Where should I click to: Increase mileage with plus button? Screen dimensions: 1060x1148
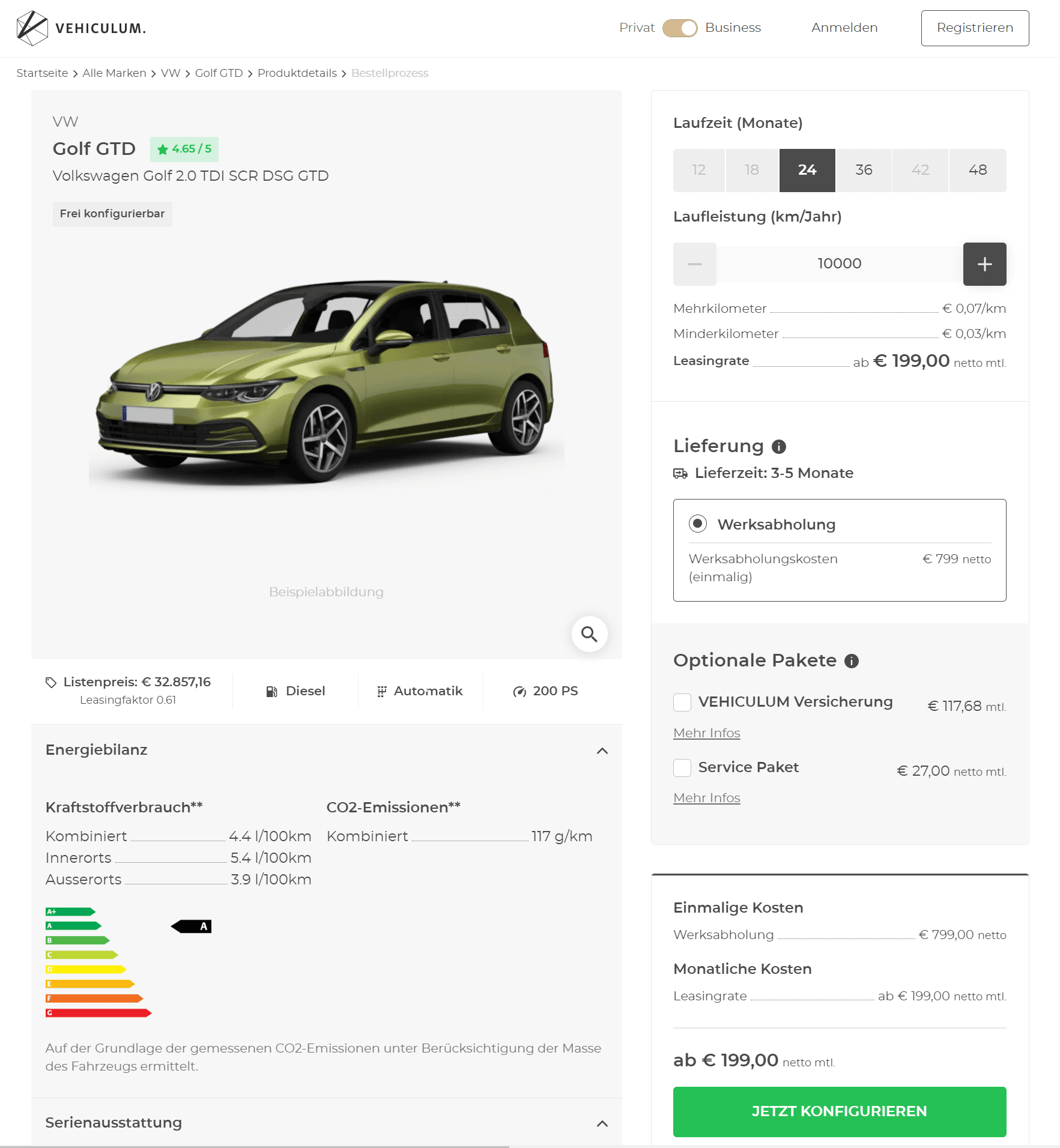(984, 264)
